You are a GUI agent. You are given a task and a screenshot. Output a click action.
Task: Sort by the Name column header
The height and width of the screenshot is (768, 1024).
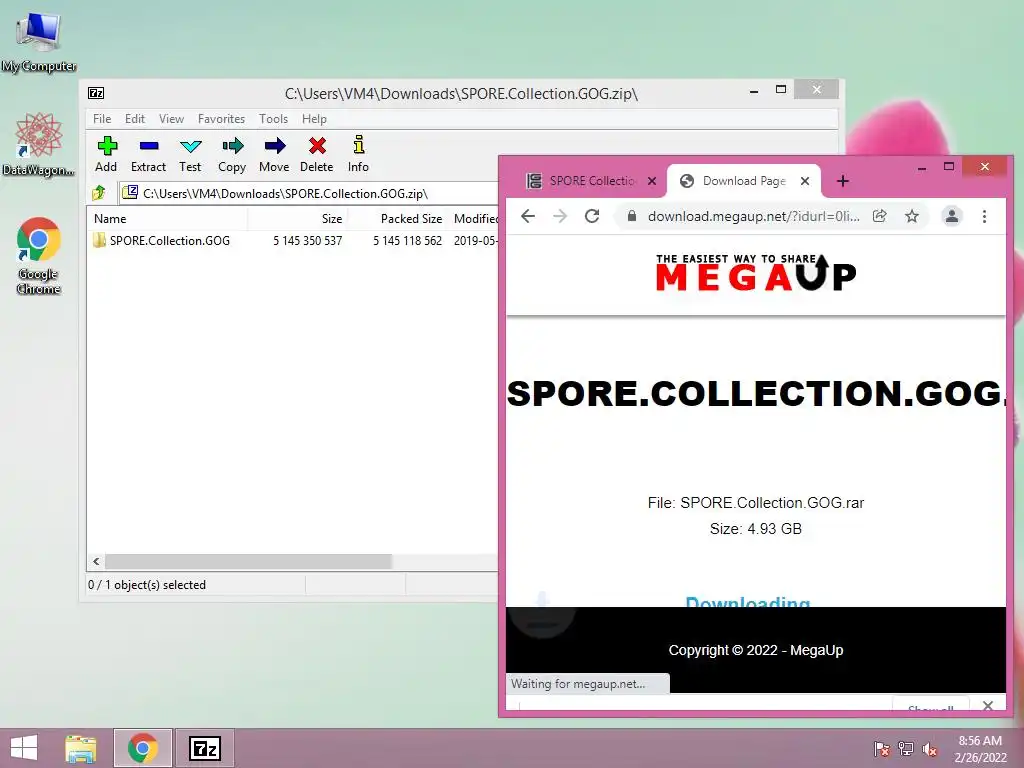coord(167,219)
